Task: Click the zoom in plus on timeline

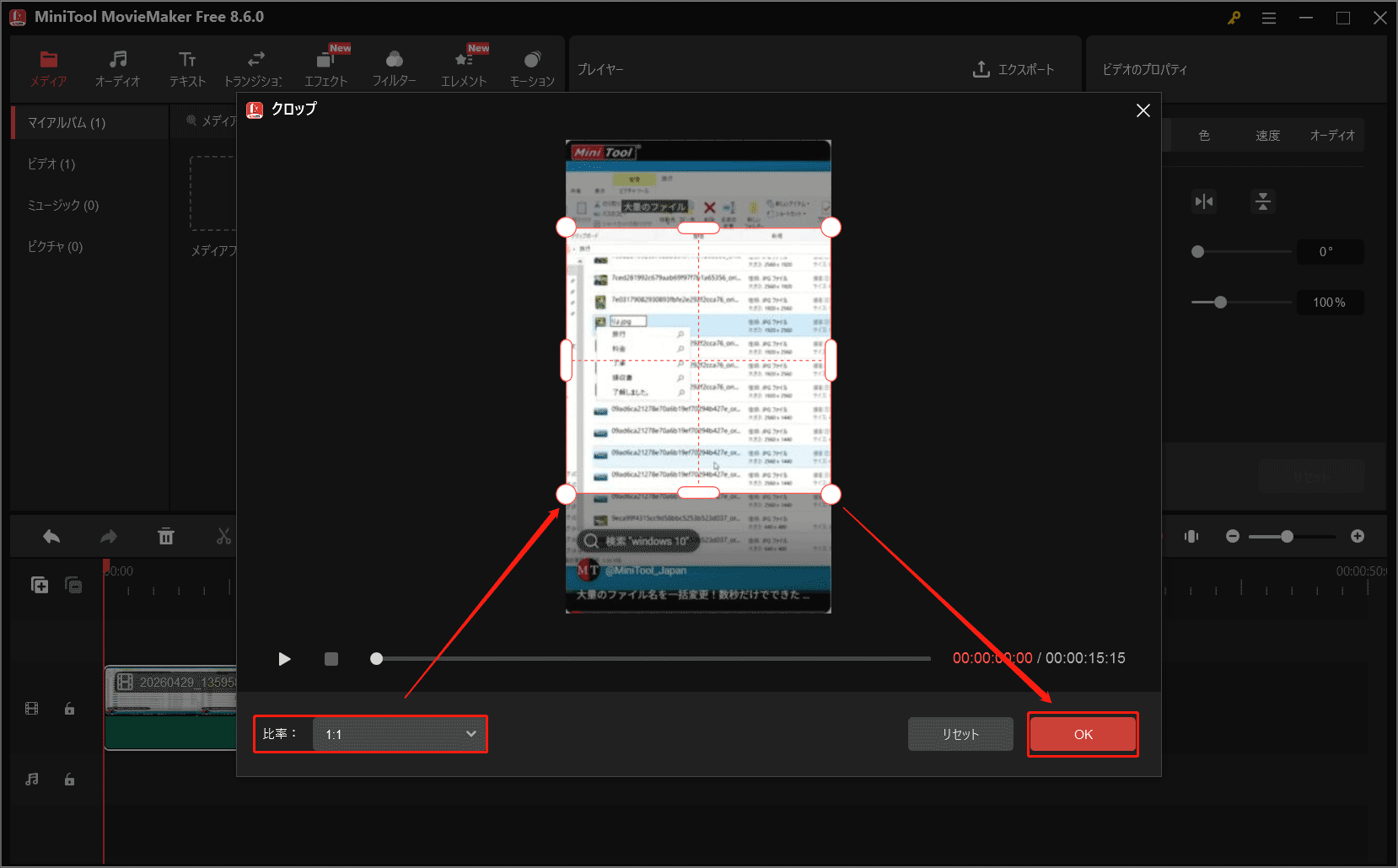Action: pos(1358,537)
